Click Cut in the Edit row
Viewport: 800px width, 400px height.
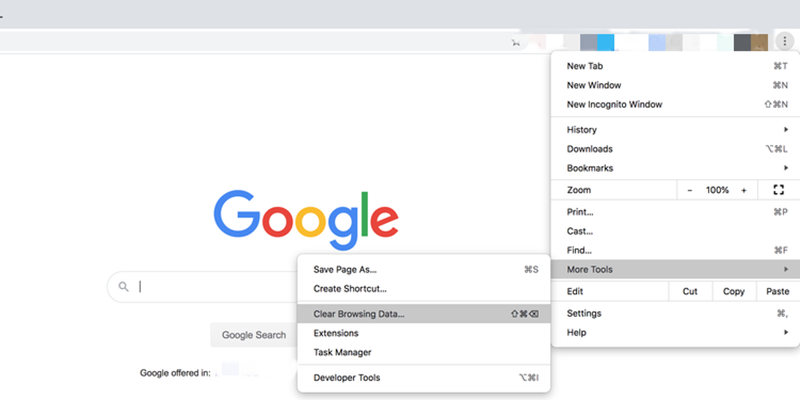point(690,291)
